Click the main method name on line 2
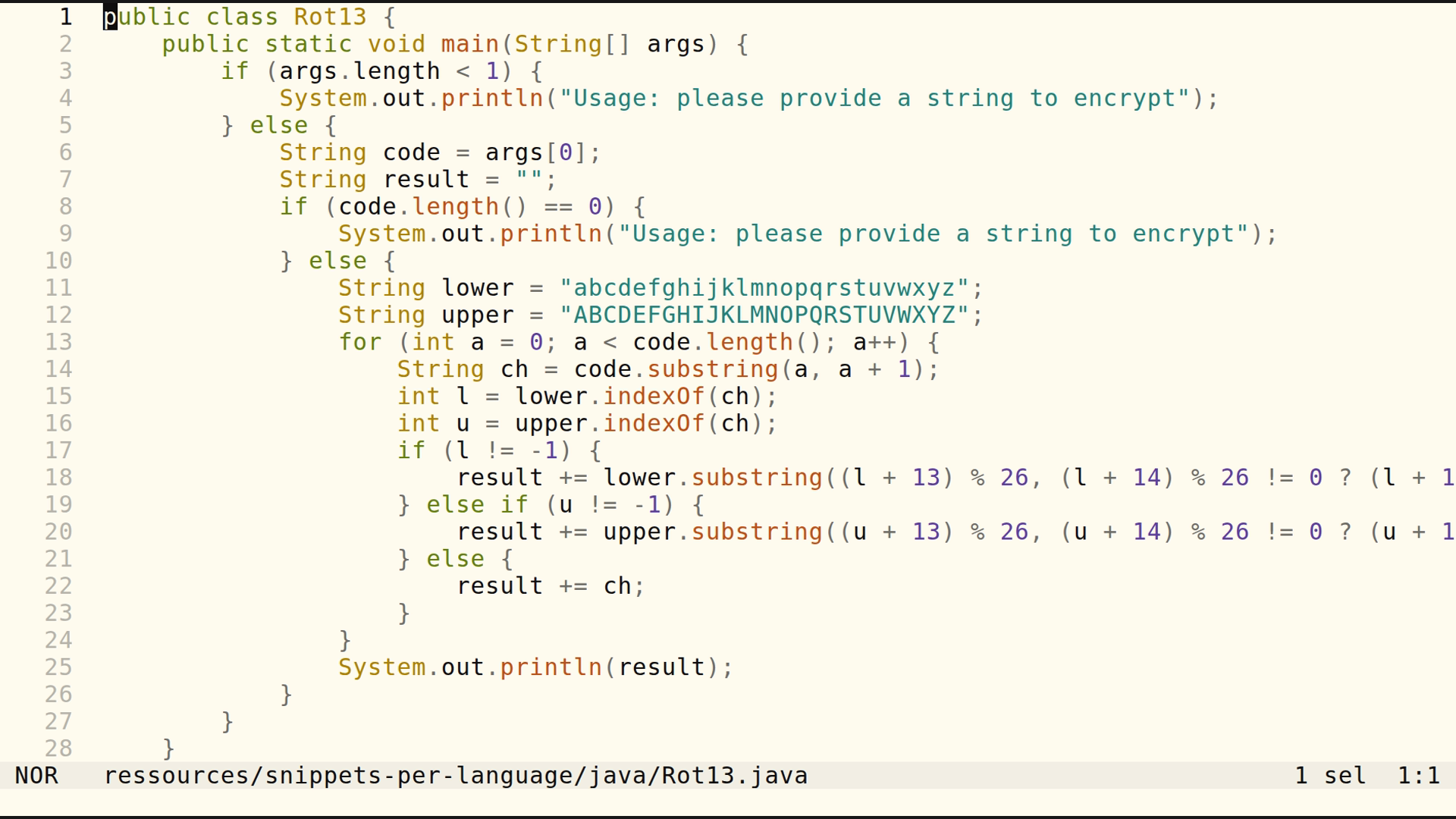The image size is (1456, 819). pos(467,43)
